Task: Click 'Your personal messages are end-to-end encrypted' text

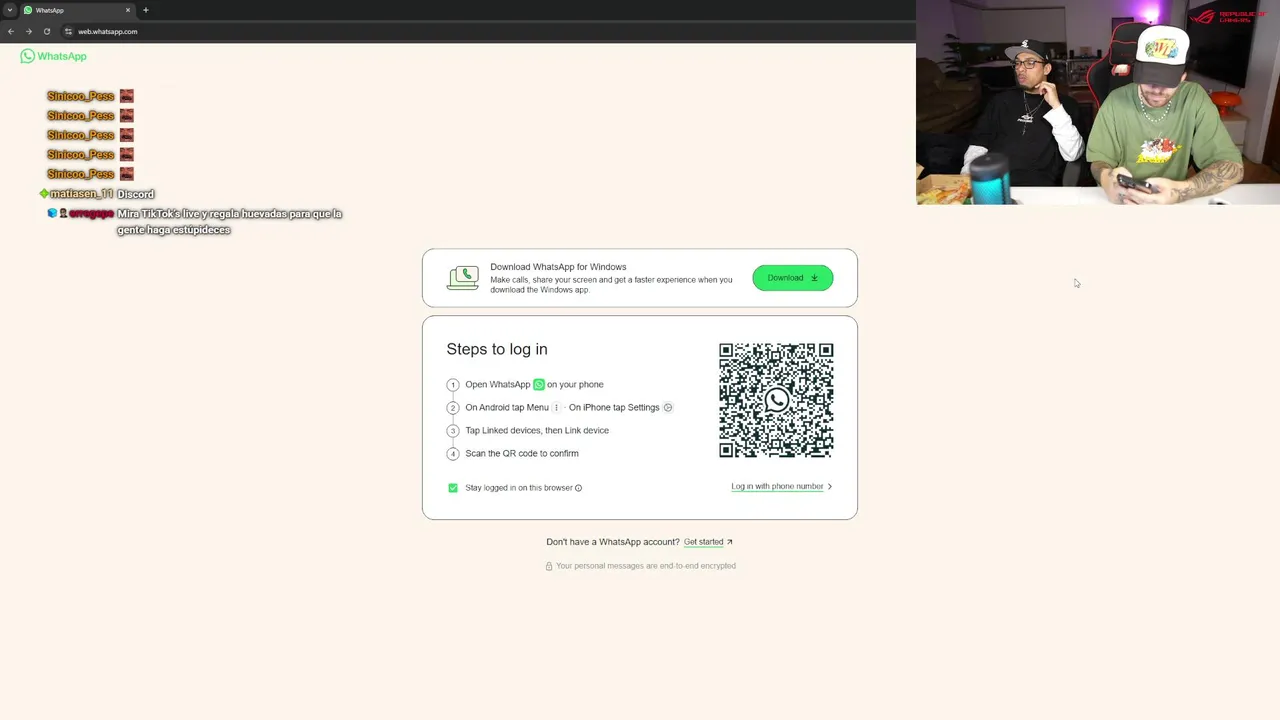Action: coord(646,566)
